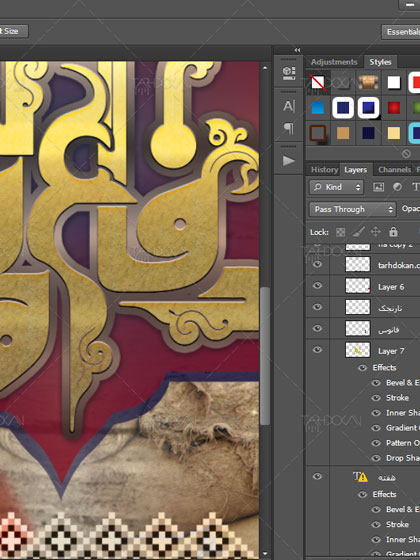Open the Pass Through blend mode dropdown
The image size is (420, 560).
[353, 209]
